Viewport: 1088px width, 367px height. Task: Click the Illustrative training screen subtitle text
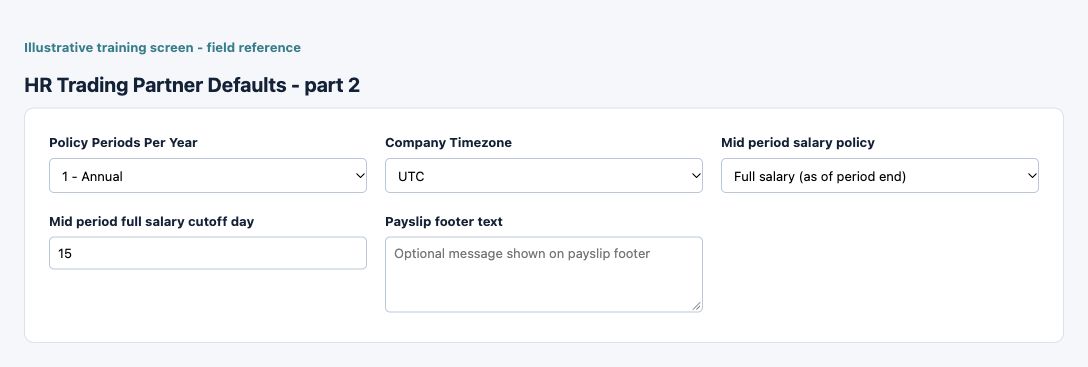click(162, 48)
